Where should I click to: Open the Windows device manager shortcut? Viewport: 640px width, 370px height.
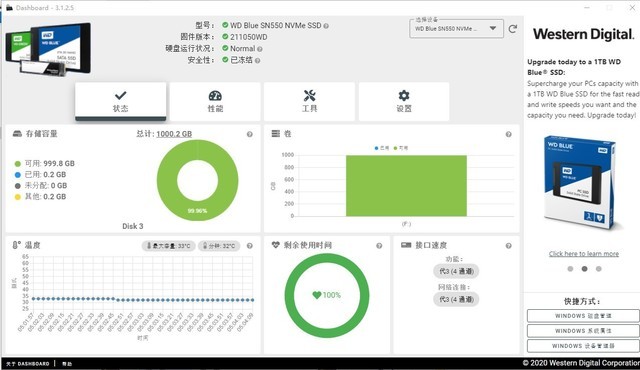pos(583,346)
